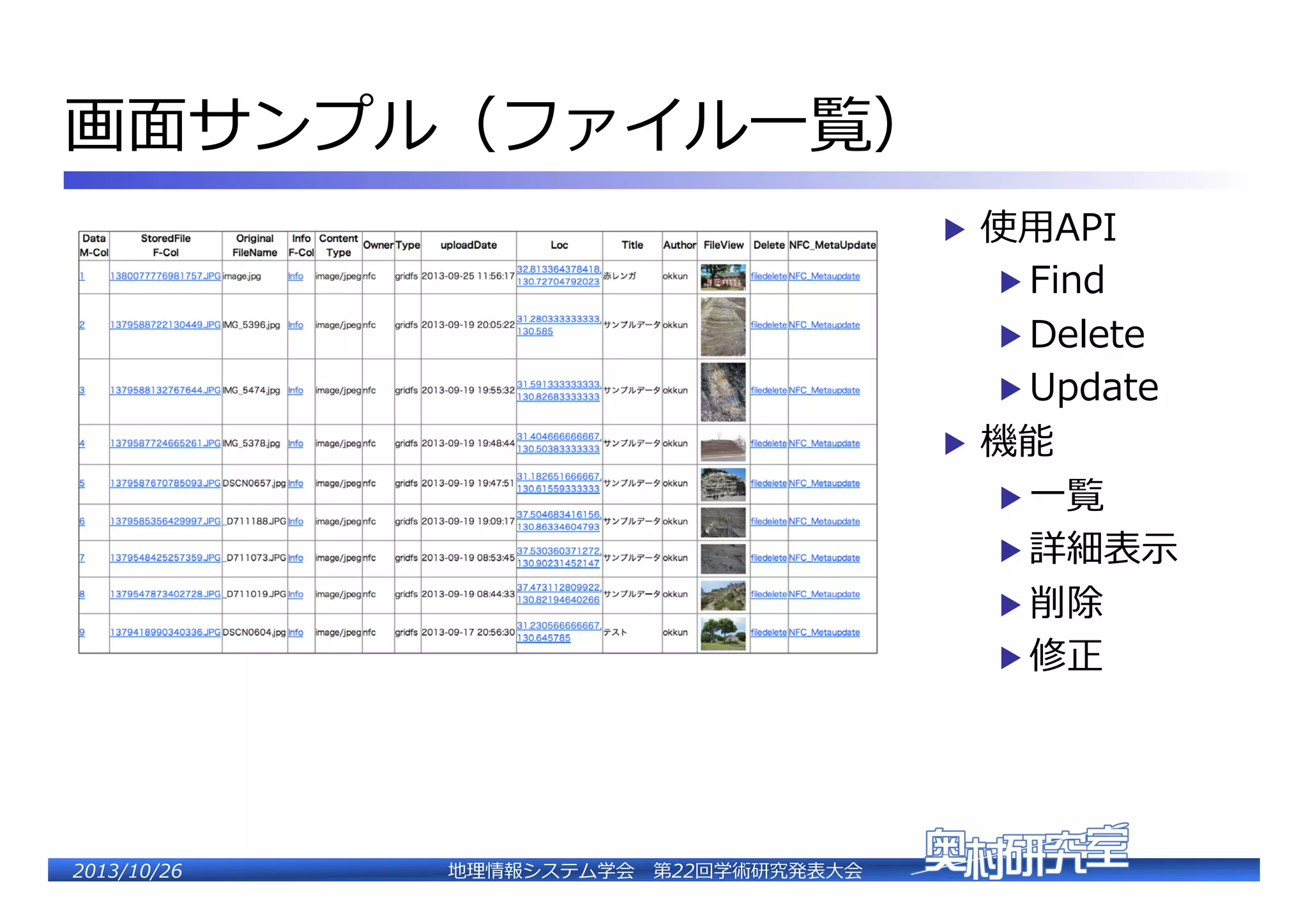Click the FileView column header
The height and width of the screenshot is (924, 1308).
724,245
